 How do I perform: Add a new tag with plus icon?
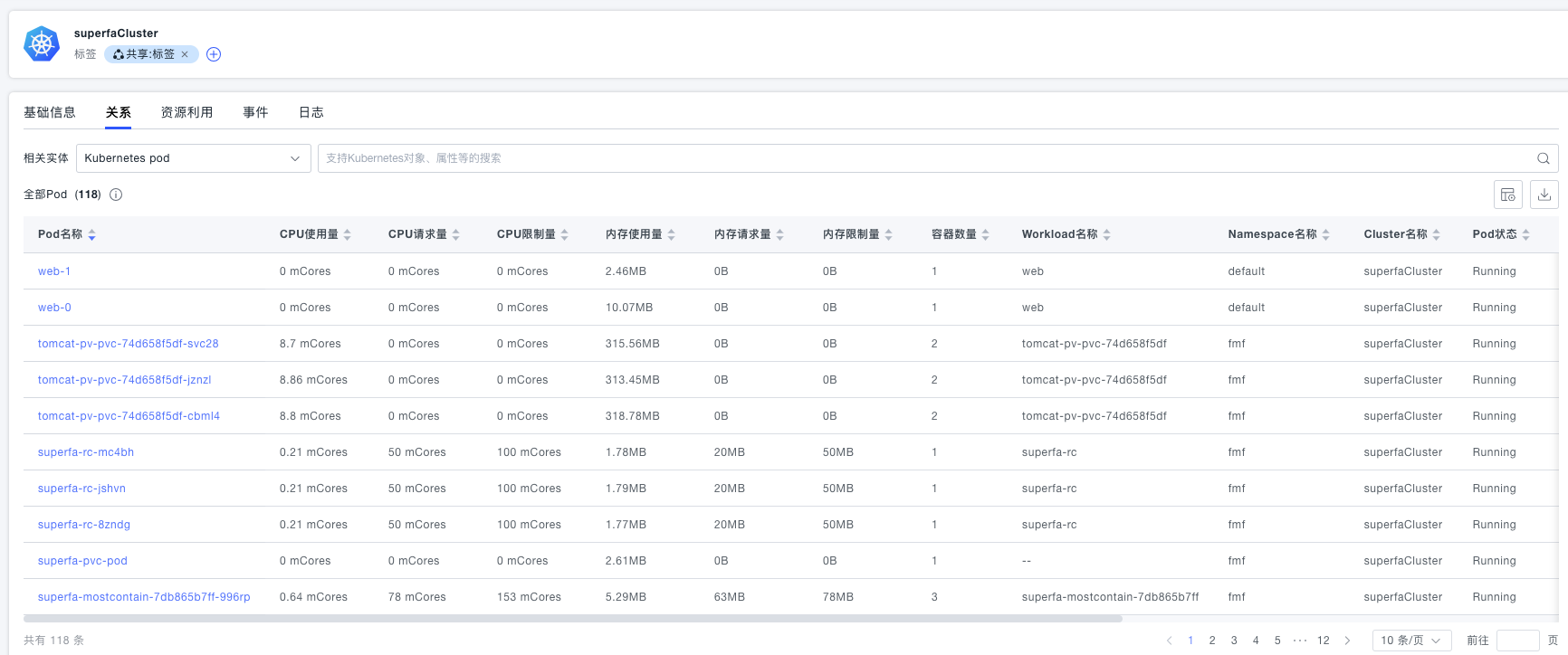[x=214, y=54]
